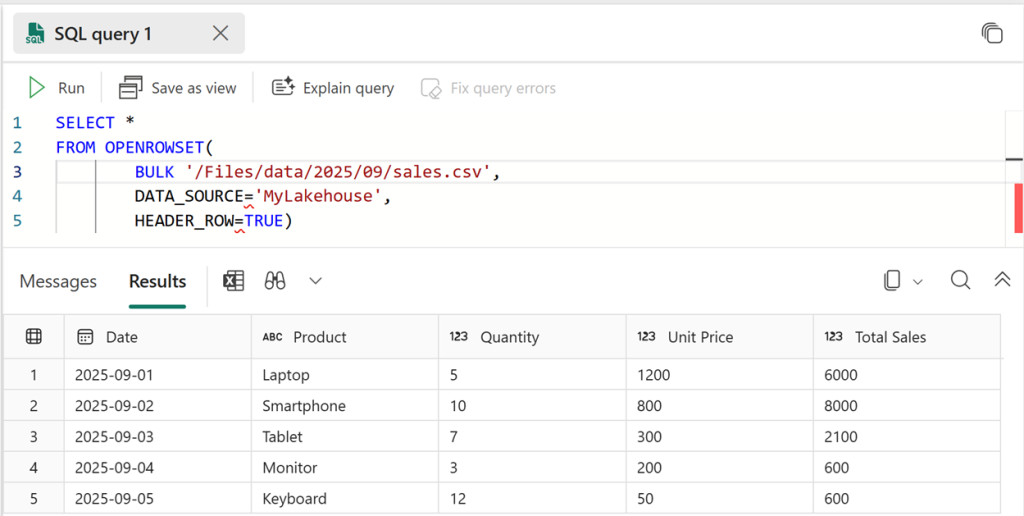Expand the chevron next to binoculars
1024x516 pixels.
pyautogui.click(x=316, y=281)
